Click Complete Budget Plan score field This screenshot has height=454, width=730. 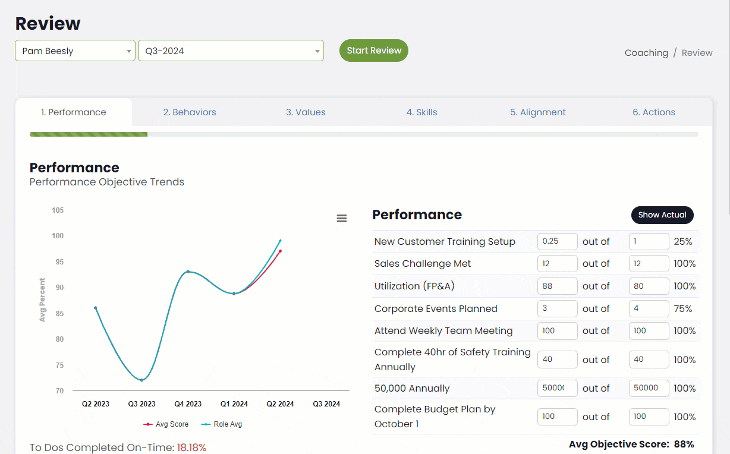tap(557, 416)
